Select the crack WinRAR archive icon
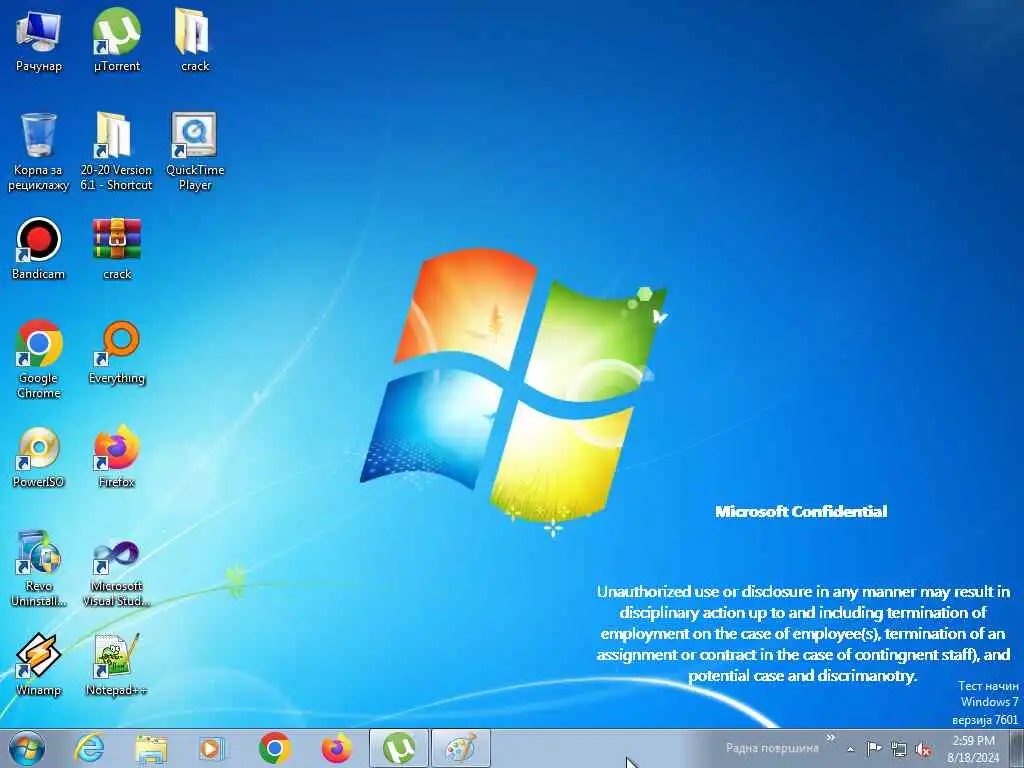1024x768 pixels. [117, 249]
